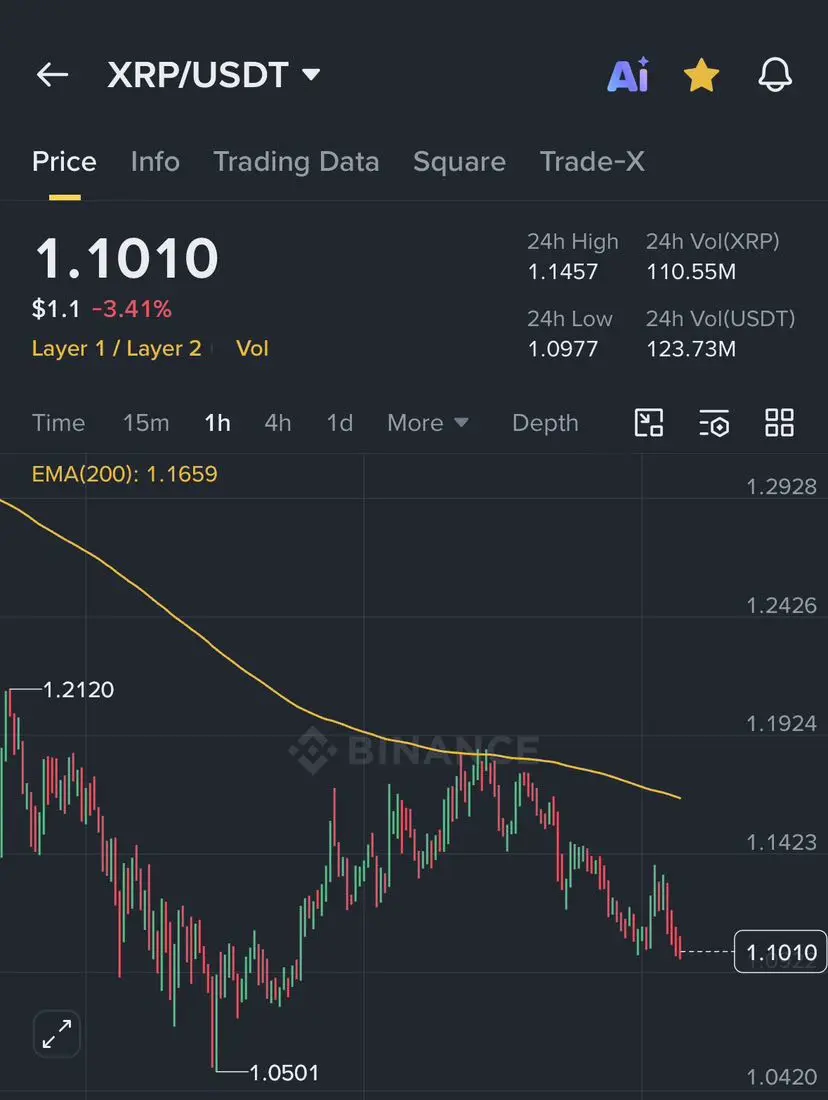Switch to the Info tab
The height and width of the screenshot is (1100, 828).
155,162
